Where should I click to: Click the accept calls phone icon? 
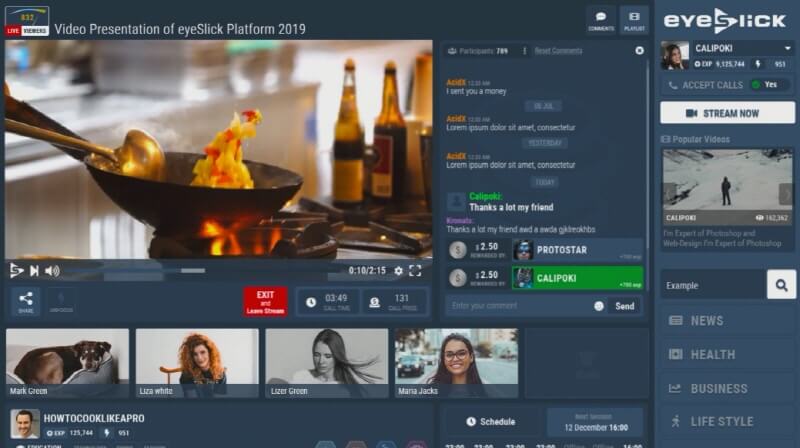(673, 85)
